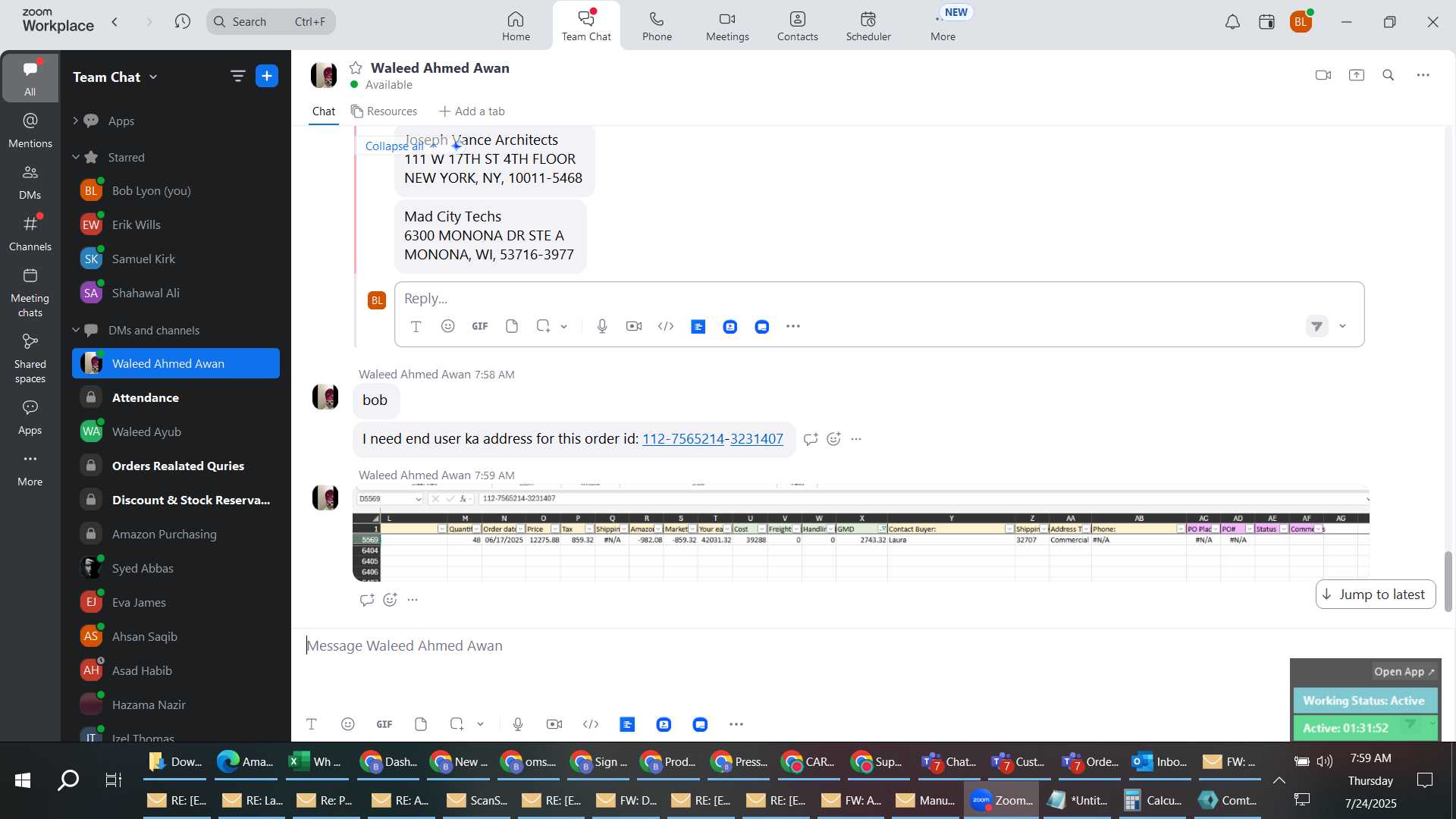
Task: Open the composer screenshot dropdown arrow
Action: pos(481,725)
